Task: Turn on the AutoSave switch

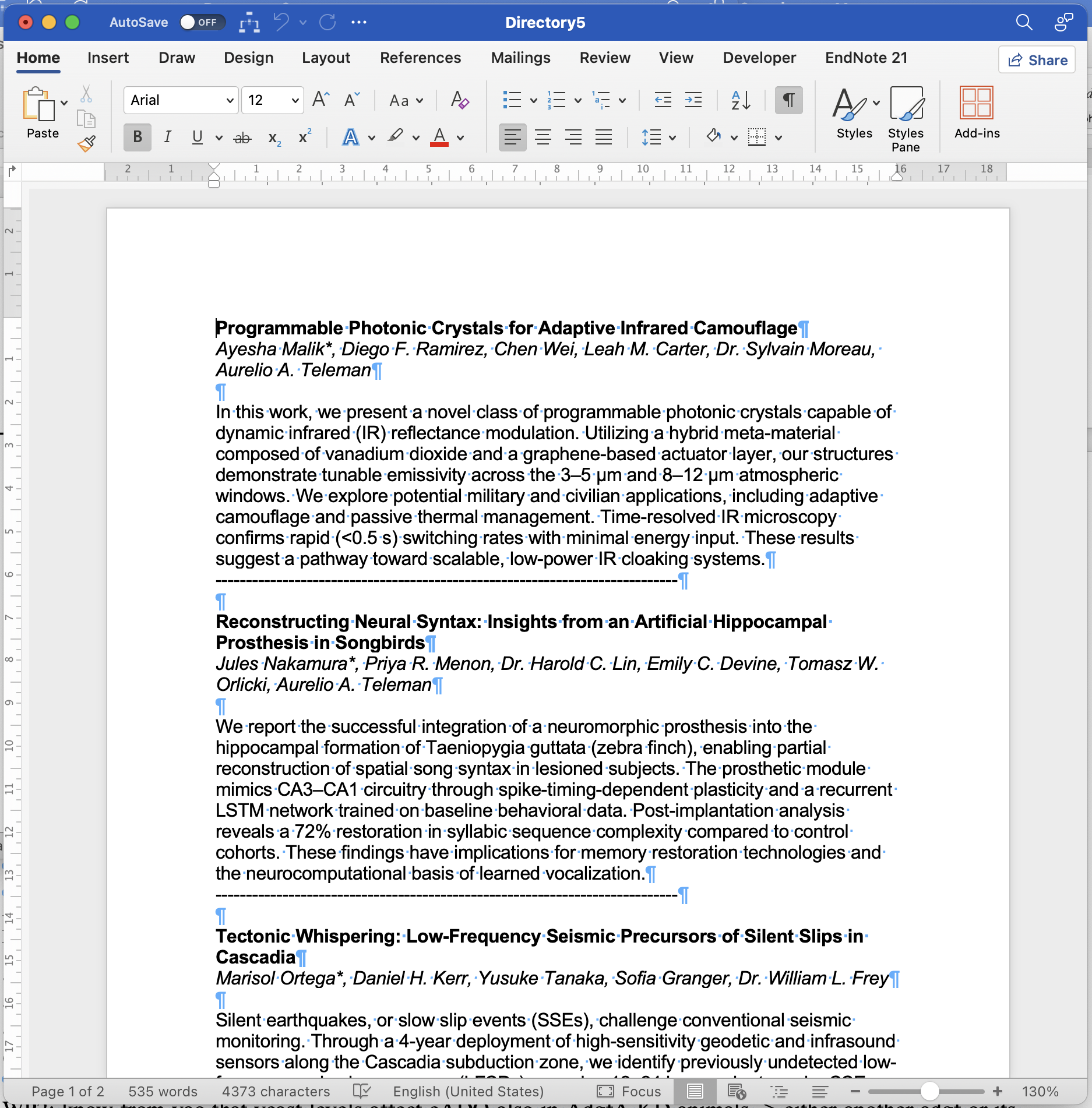Action: 201,22
